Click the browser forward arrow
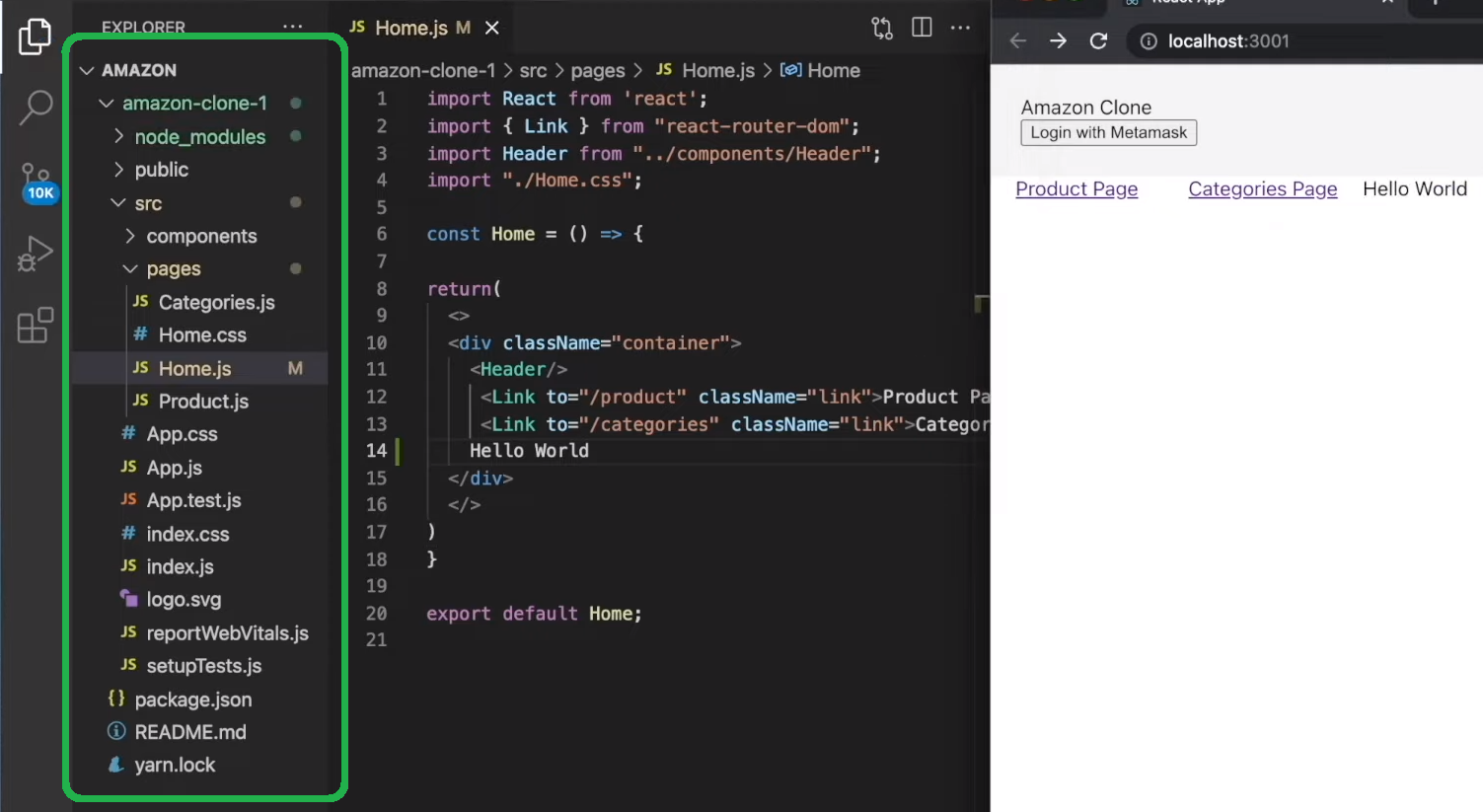Image resolution: width=1483 pixels, height=812 pixels. coord(1058,40)
